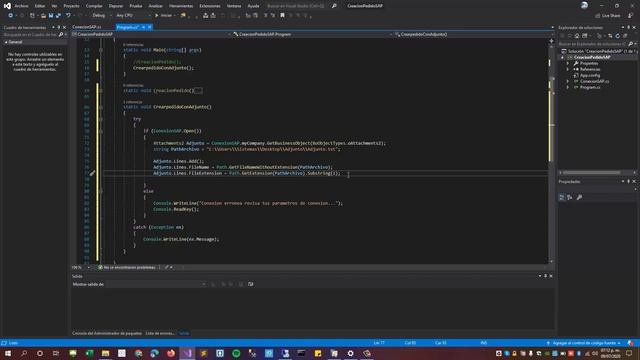640x360 pixels.
Task: Click the Iniciar start debugging button
Action: coord(163,16)
